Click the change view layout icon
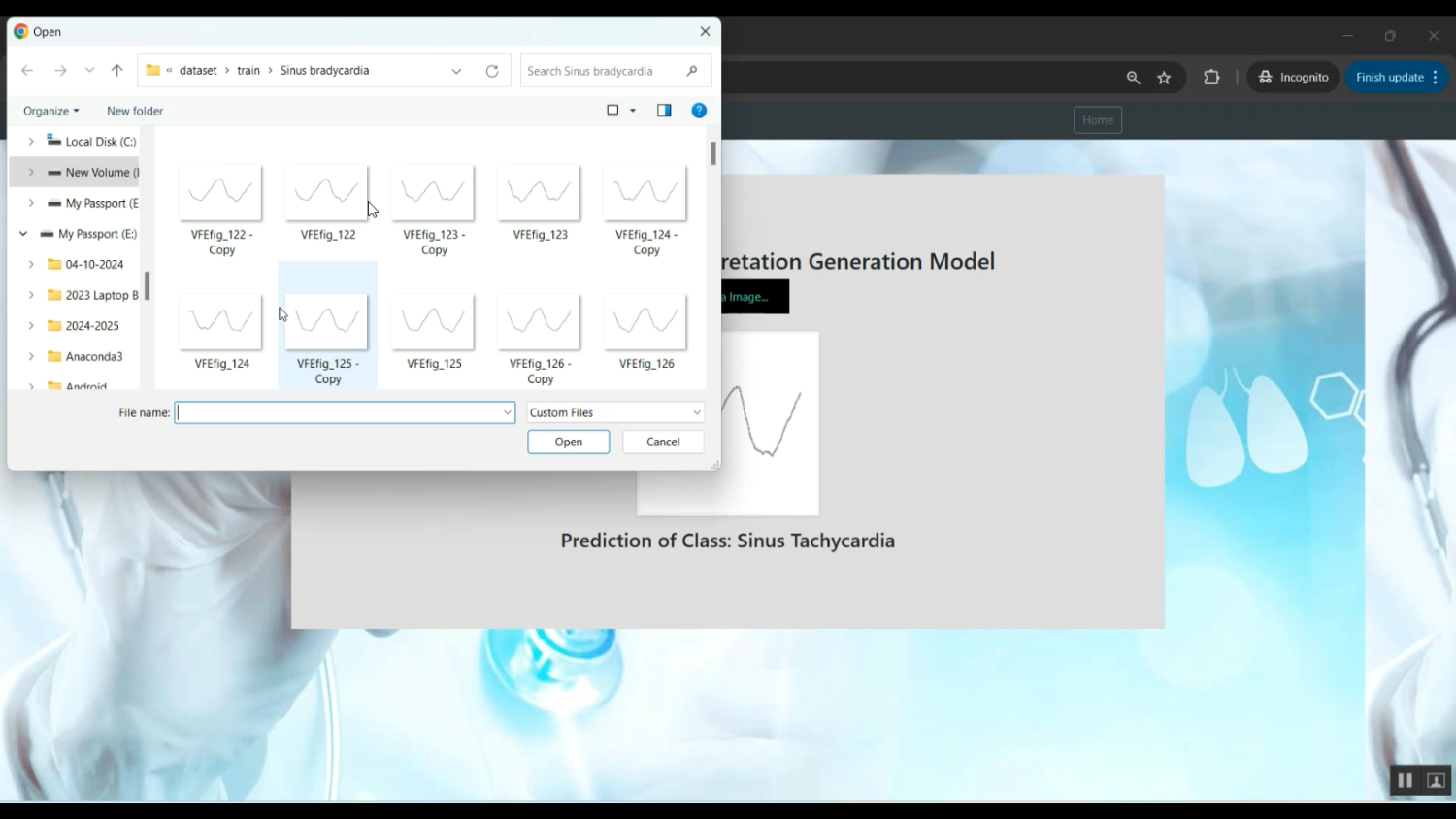 coord(612,111)
